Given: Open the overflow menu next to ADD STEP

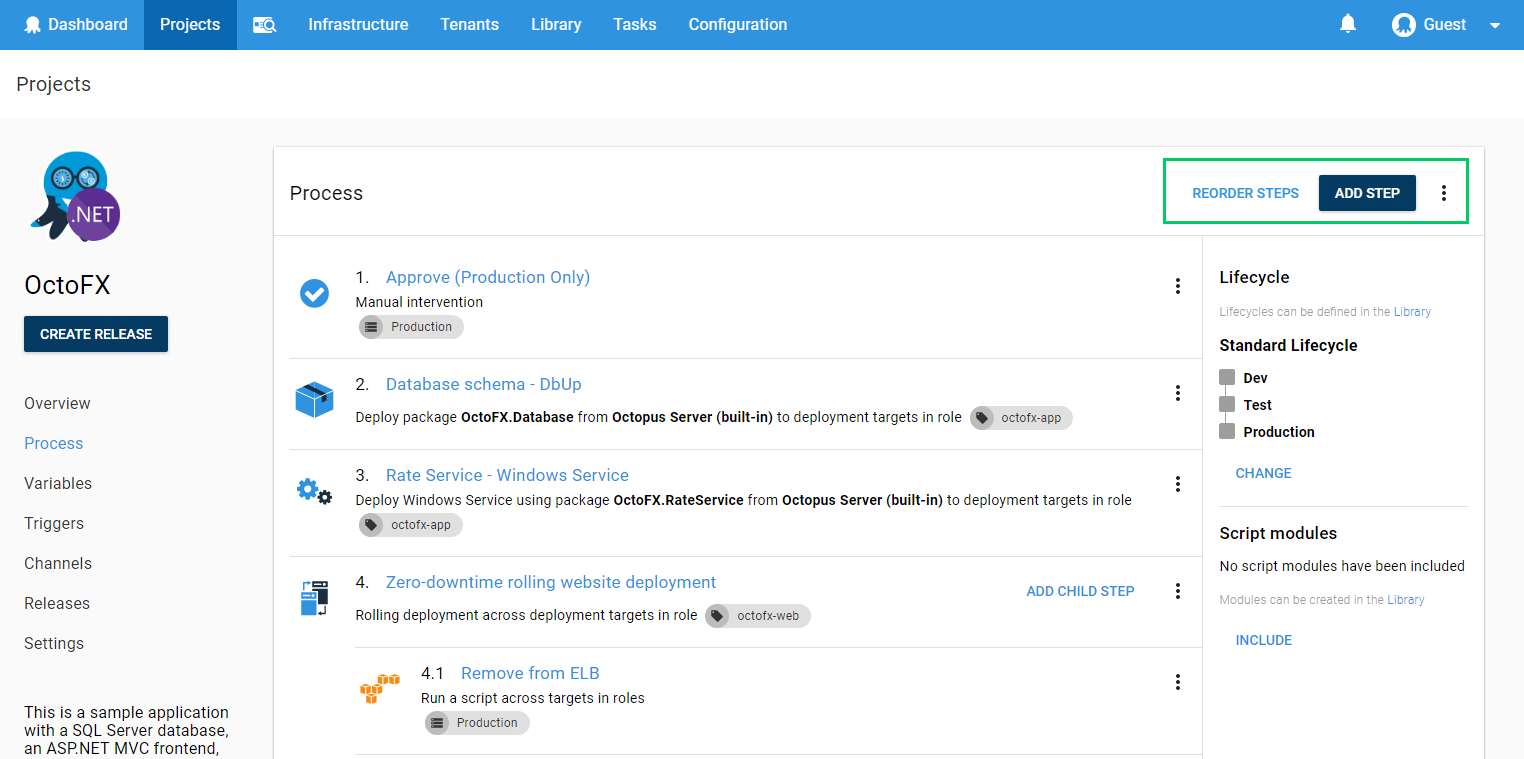Looking at the screenshot, I should click(x=1444, y=192).
